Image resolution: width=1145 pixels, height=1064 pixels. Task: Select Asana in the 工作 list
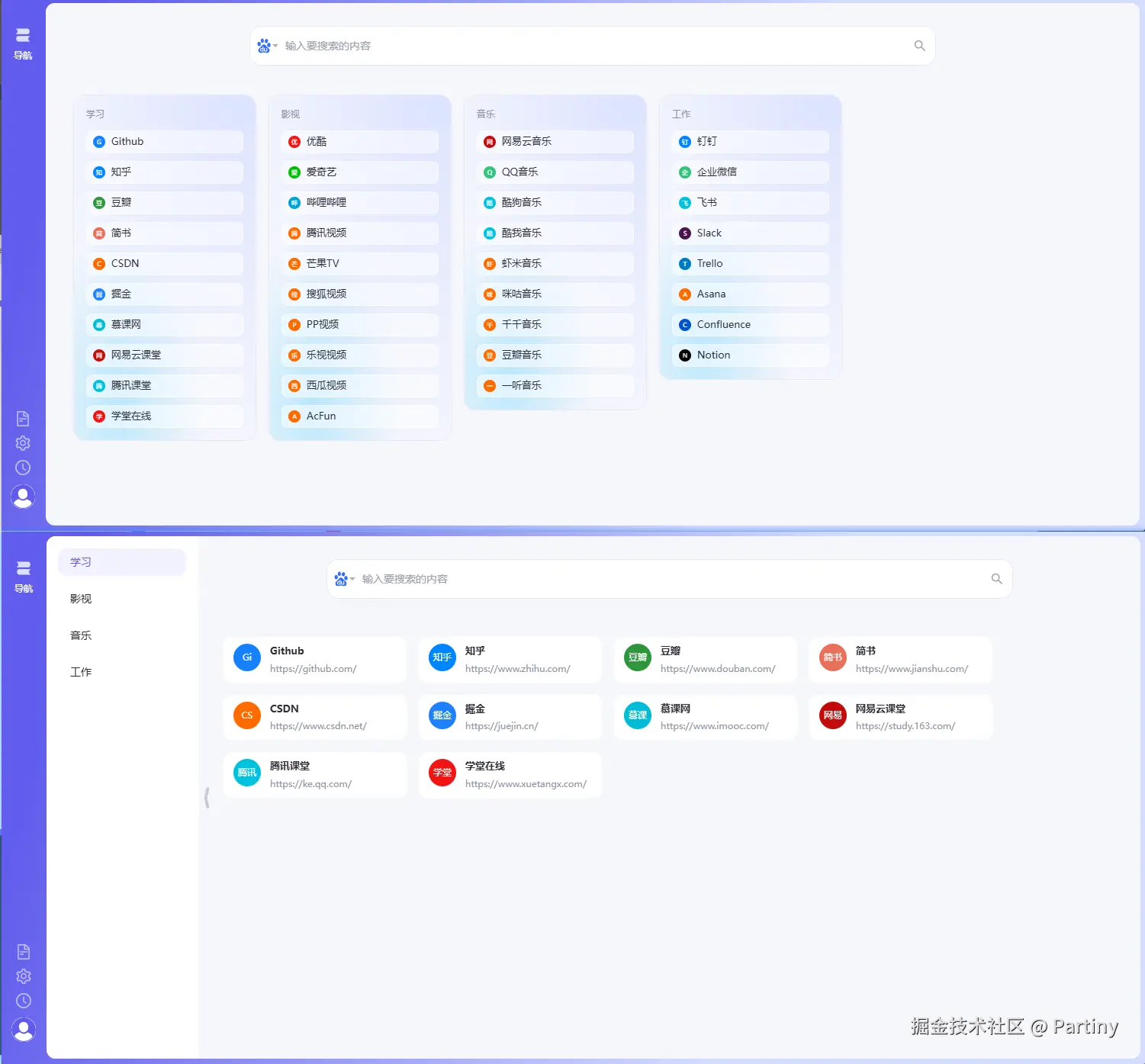tap(751, 294)
